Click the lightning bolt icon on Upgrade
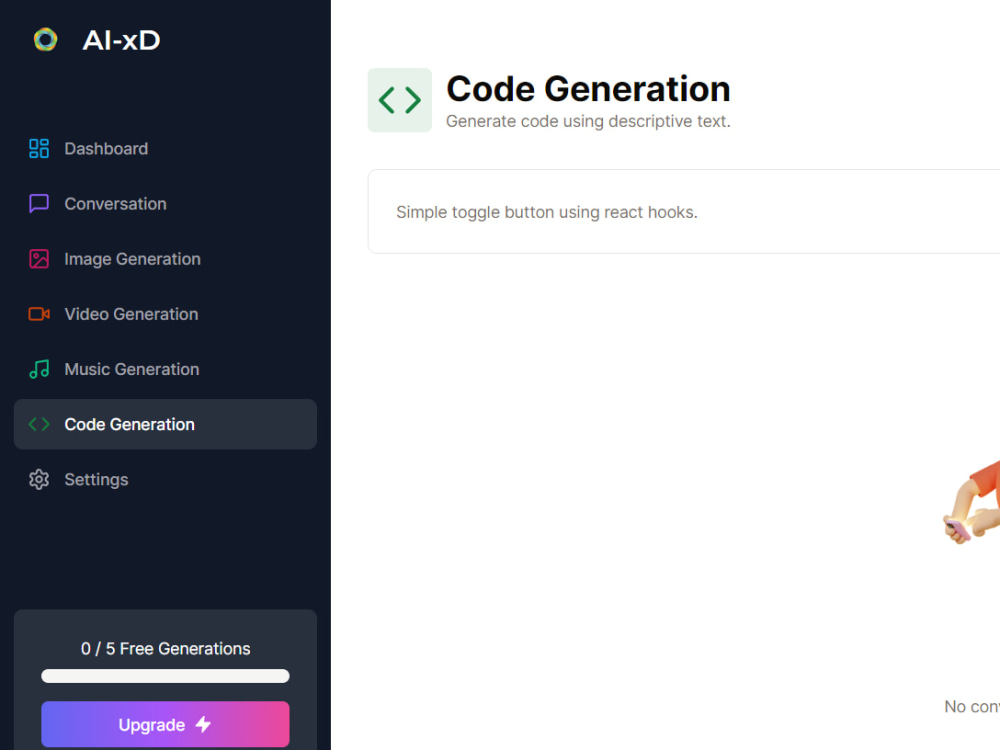The image size is (1000, 750). click(203, 724)
